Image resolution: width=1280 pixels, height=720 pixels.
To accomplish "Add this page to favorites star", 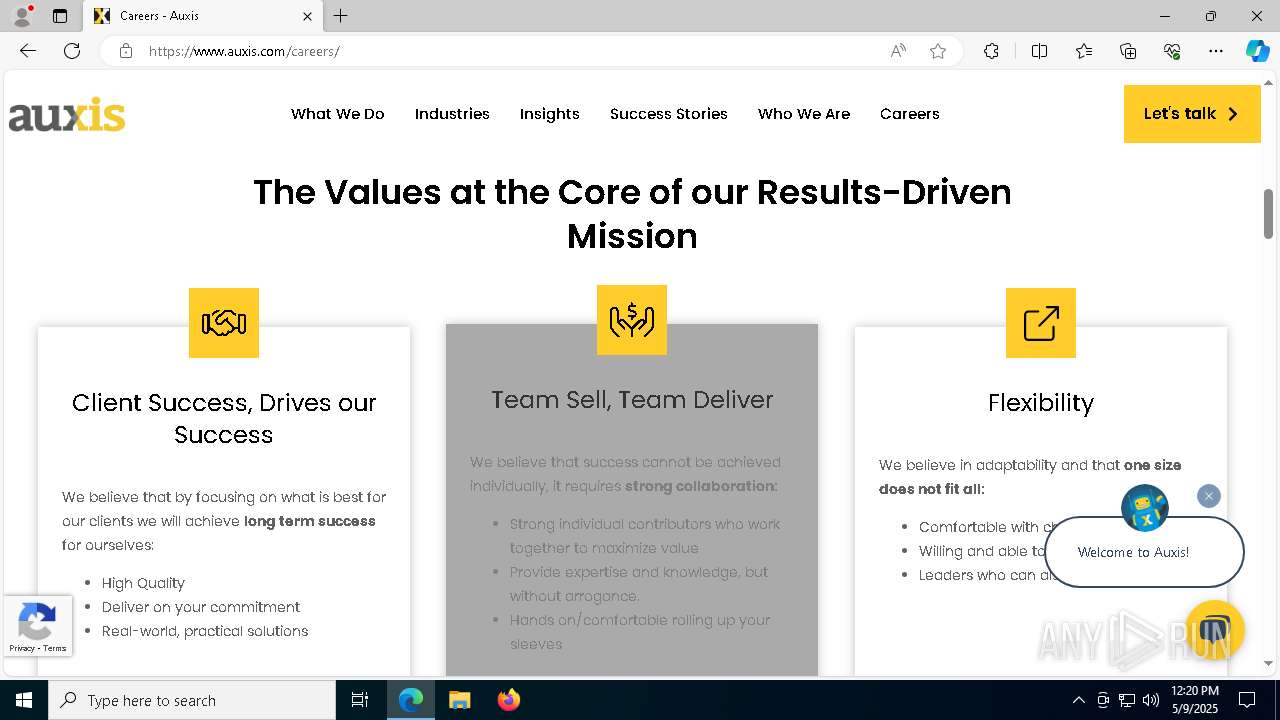I will [x=938, y=51].
